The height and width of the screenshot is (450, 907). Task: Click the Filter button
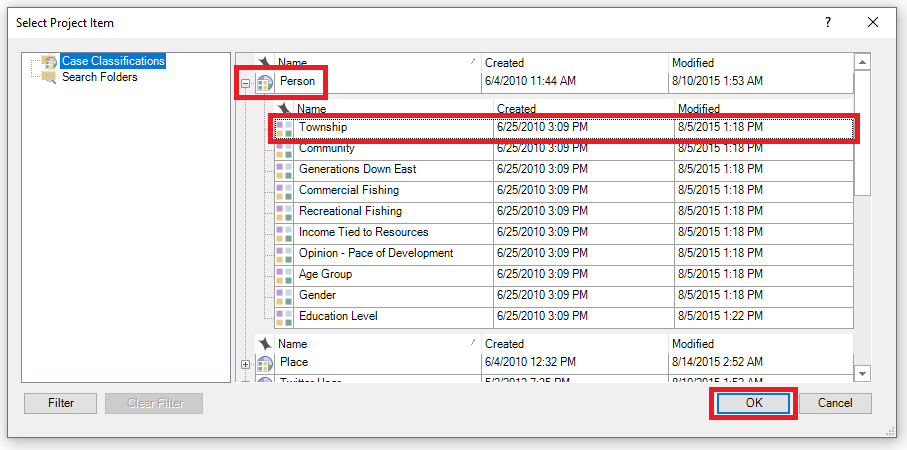61,403
